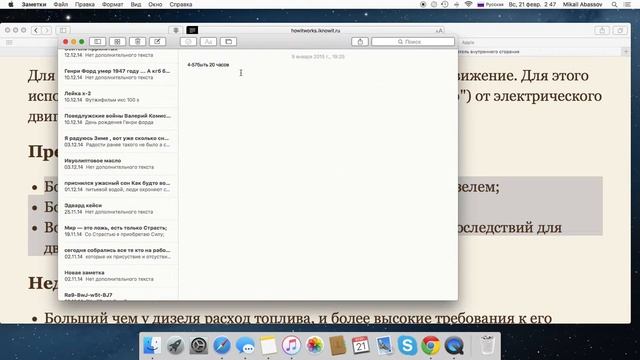Open Skype from the Dock
The height and width of the screenshot is (360, 640).
(407, 346)
